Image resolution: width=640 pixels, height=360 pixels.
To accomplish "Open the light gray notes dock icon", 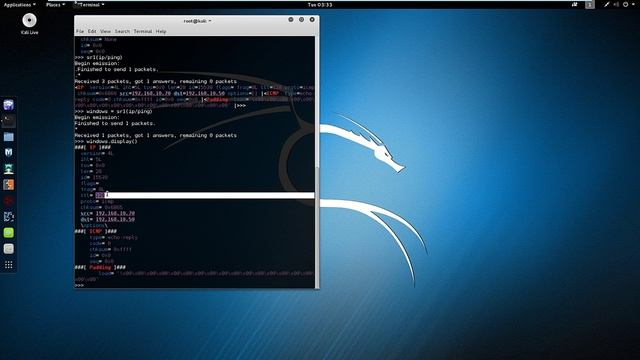I will point(9,249).
